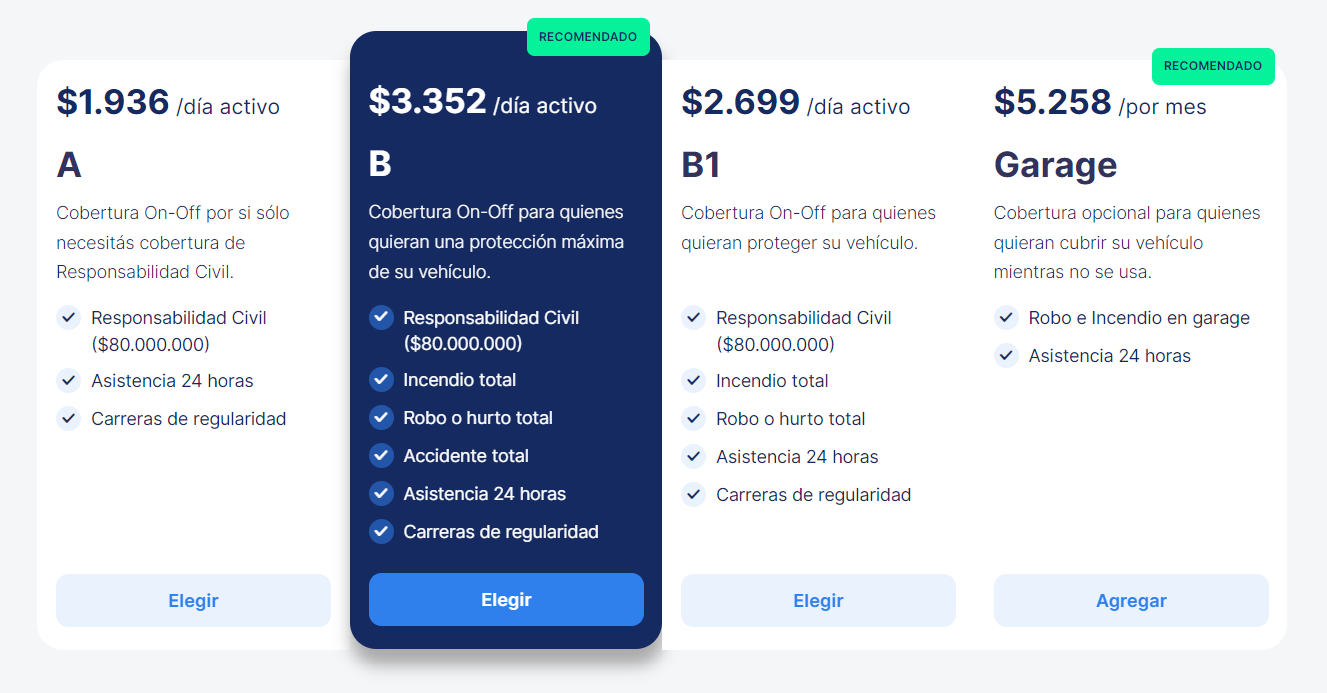Click the Garage plan title
The width and height of the screenshot is (1327, 693).
coord(1055,165)
